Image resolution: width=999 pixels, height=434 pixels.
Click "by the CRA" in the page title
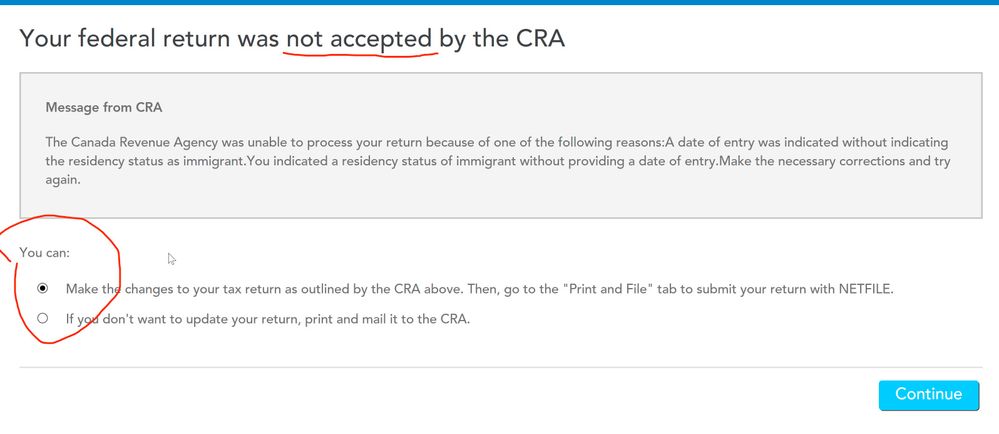(x=502, y=39)
